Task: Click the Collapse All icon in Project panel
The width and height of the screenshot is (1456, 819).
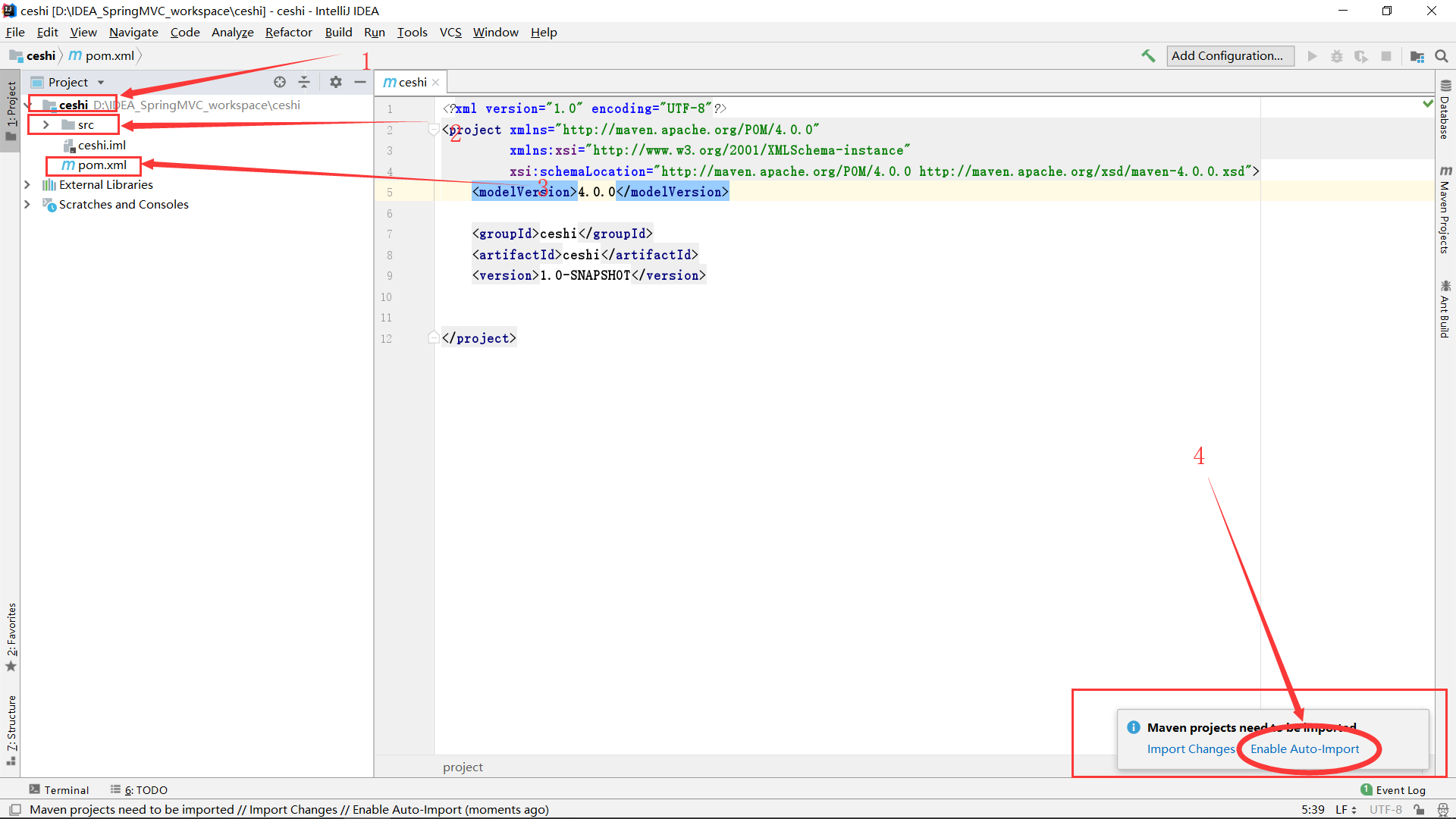Action: tap(304, 82)
